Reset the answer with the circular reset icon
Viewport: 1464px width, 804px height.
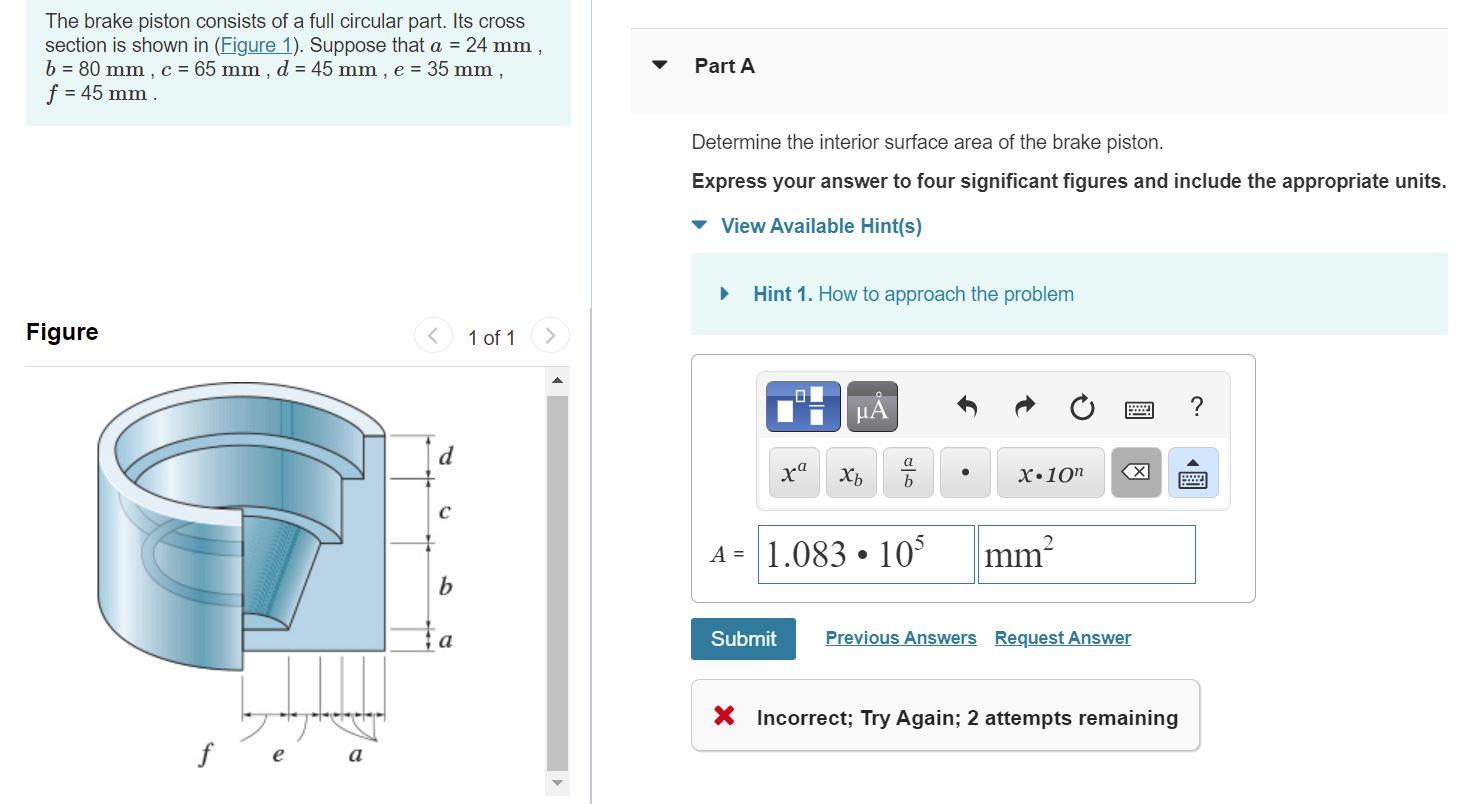[1081, 407]
